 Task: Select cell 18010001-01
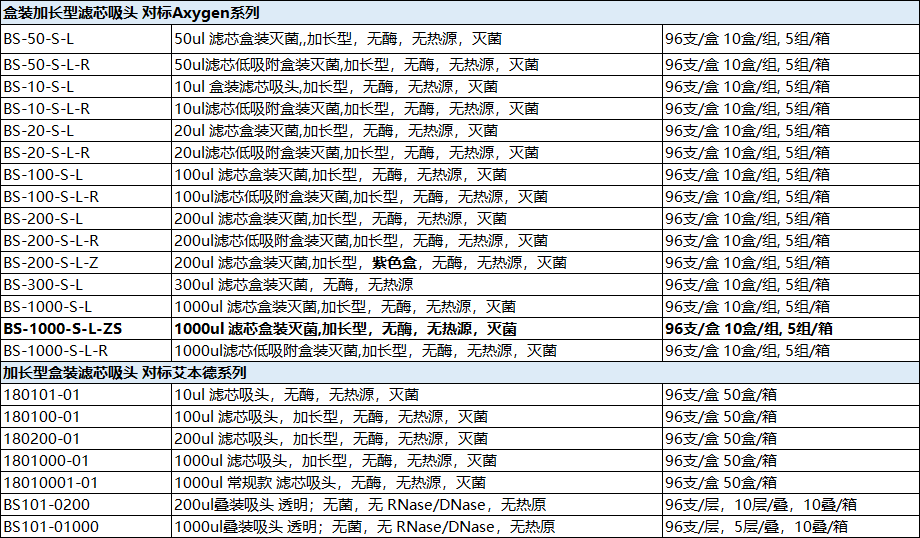click(86, 482)
